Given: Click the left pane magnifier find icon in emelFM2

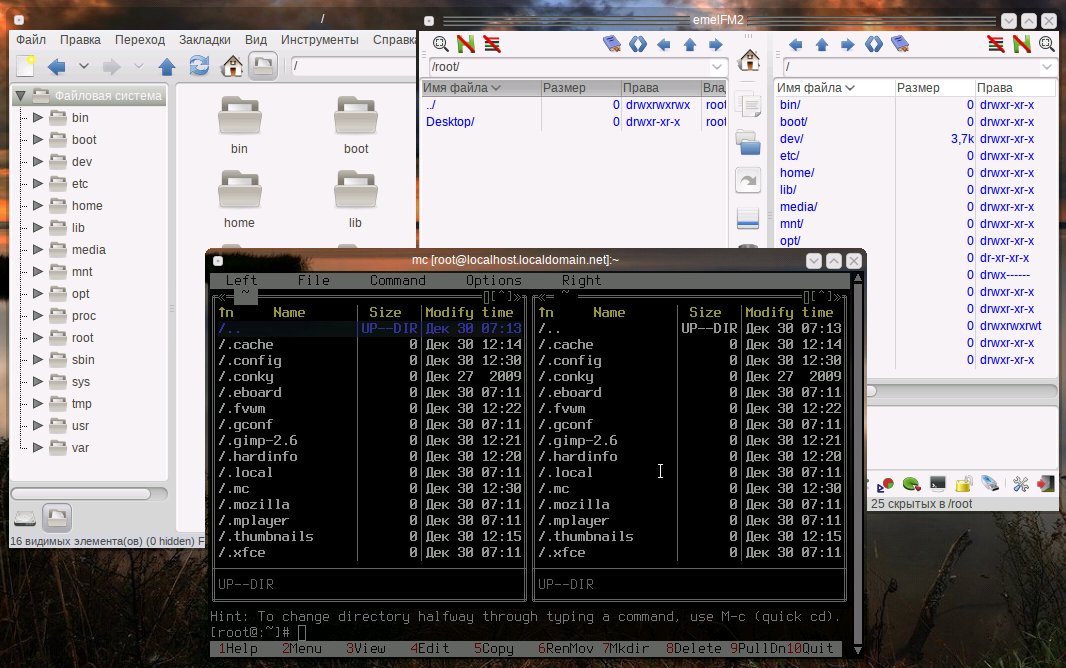Looking at the screenshot, I should click(441, 44).
